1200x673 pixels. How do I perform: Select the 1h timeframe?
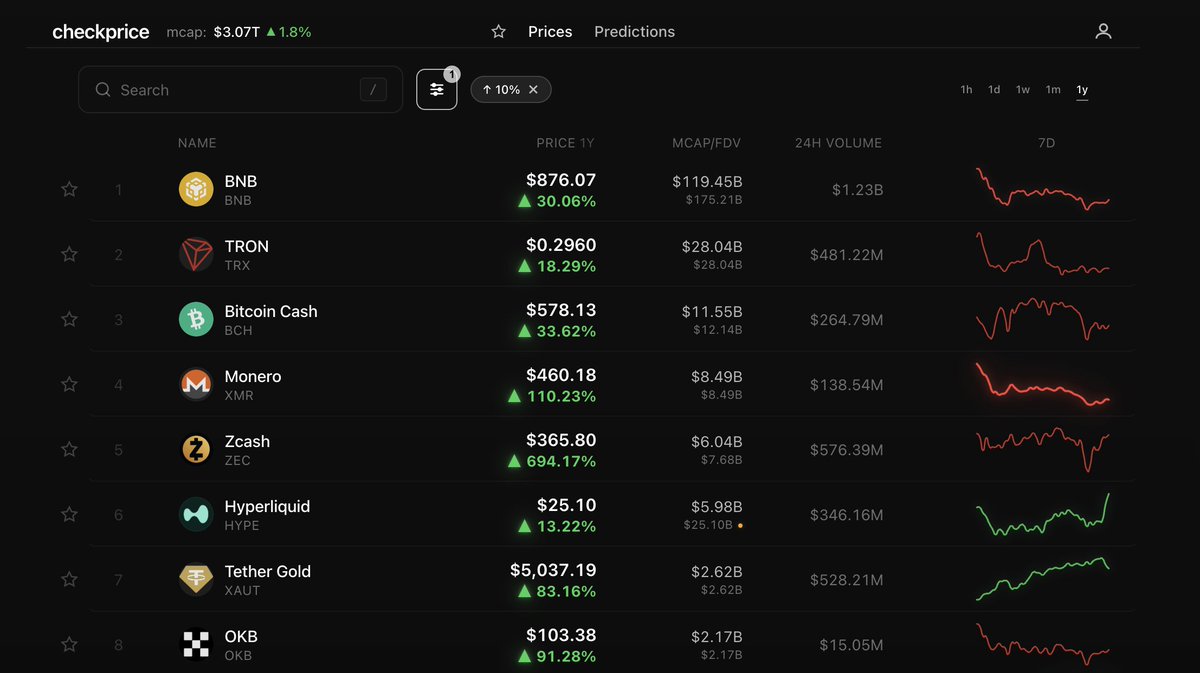(965, 89)
